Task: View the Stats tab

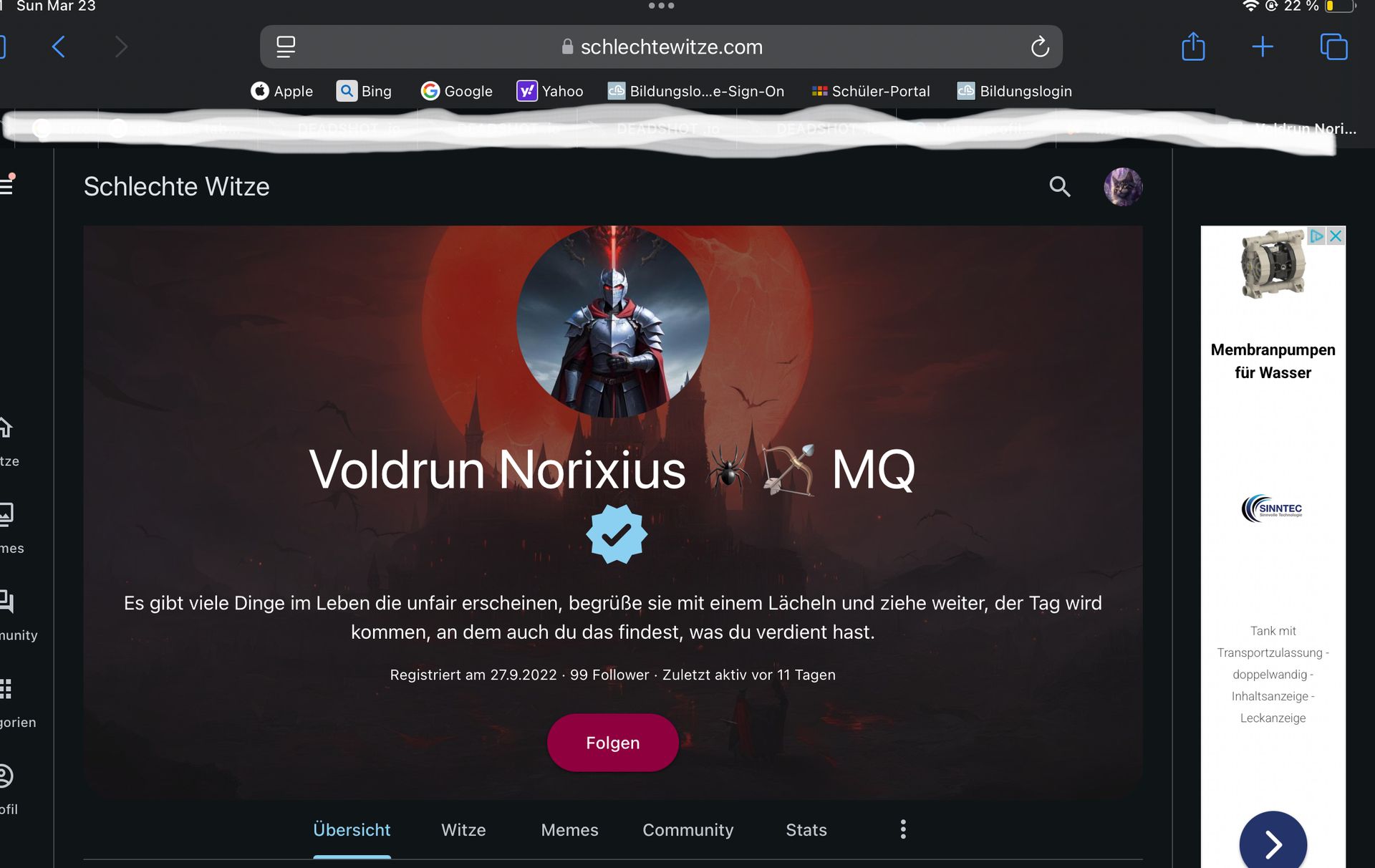Action: [x=806, y=830]
